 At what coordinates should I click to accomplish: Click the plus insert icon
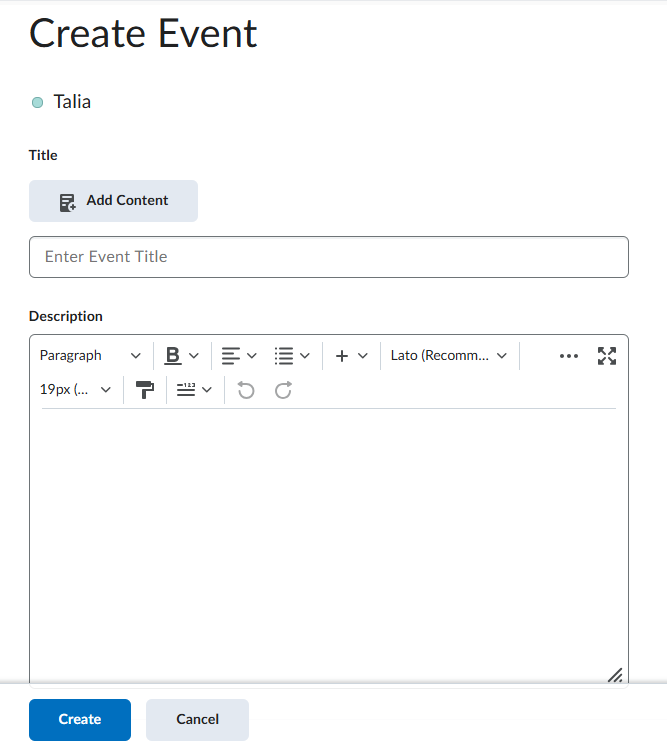point(342,356)
